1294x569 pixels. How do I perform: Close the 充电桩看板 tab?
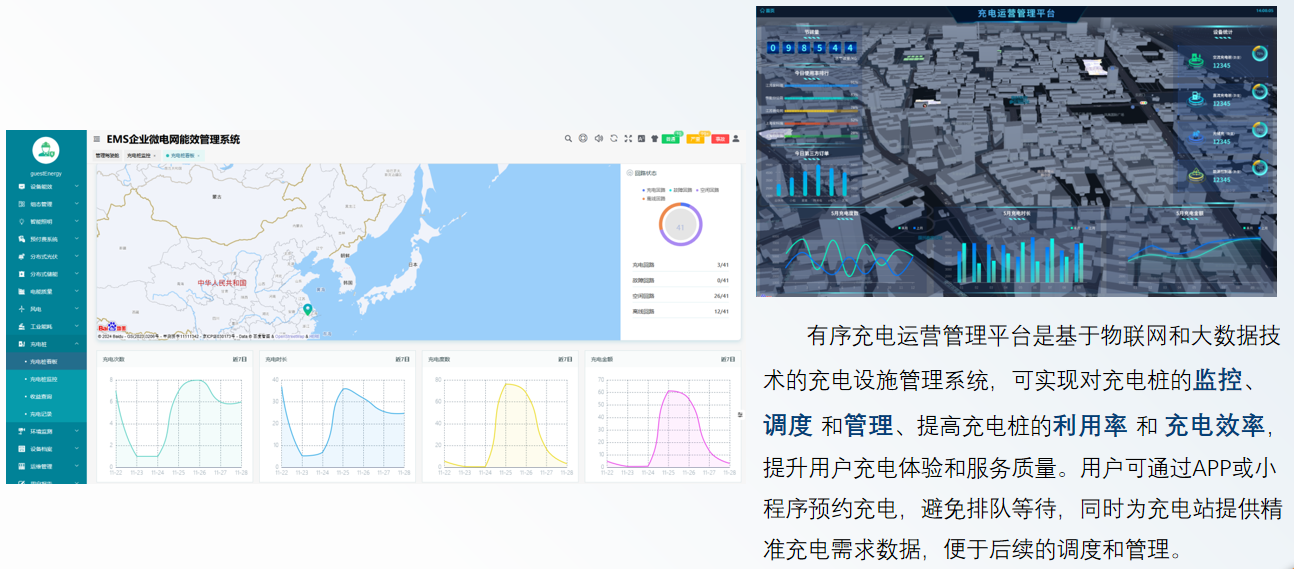(x=199, y=156)
